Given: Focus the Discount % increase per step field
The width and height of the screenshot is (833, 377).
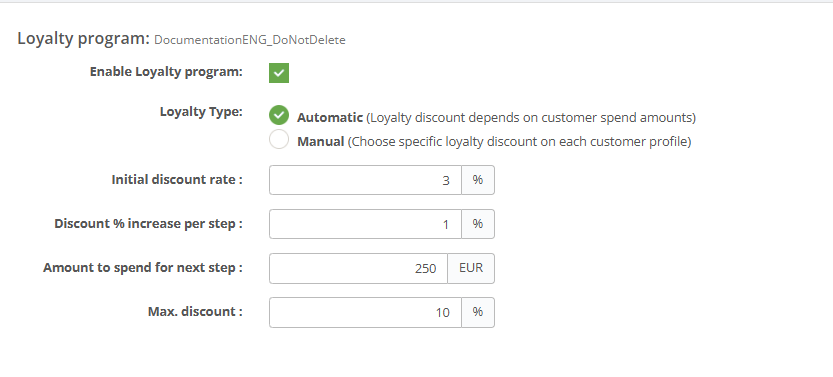Looking at the screenshot, I should (365, 224).
